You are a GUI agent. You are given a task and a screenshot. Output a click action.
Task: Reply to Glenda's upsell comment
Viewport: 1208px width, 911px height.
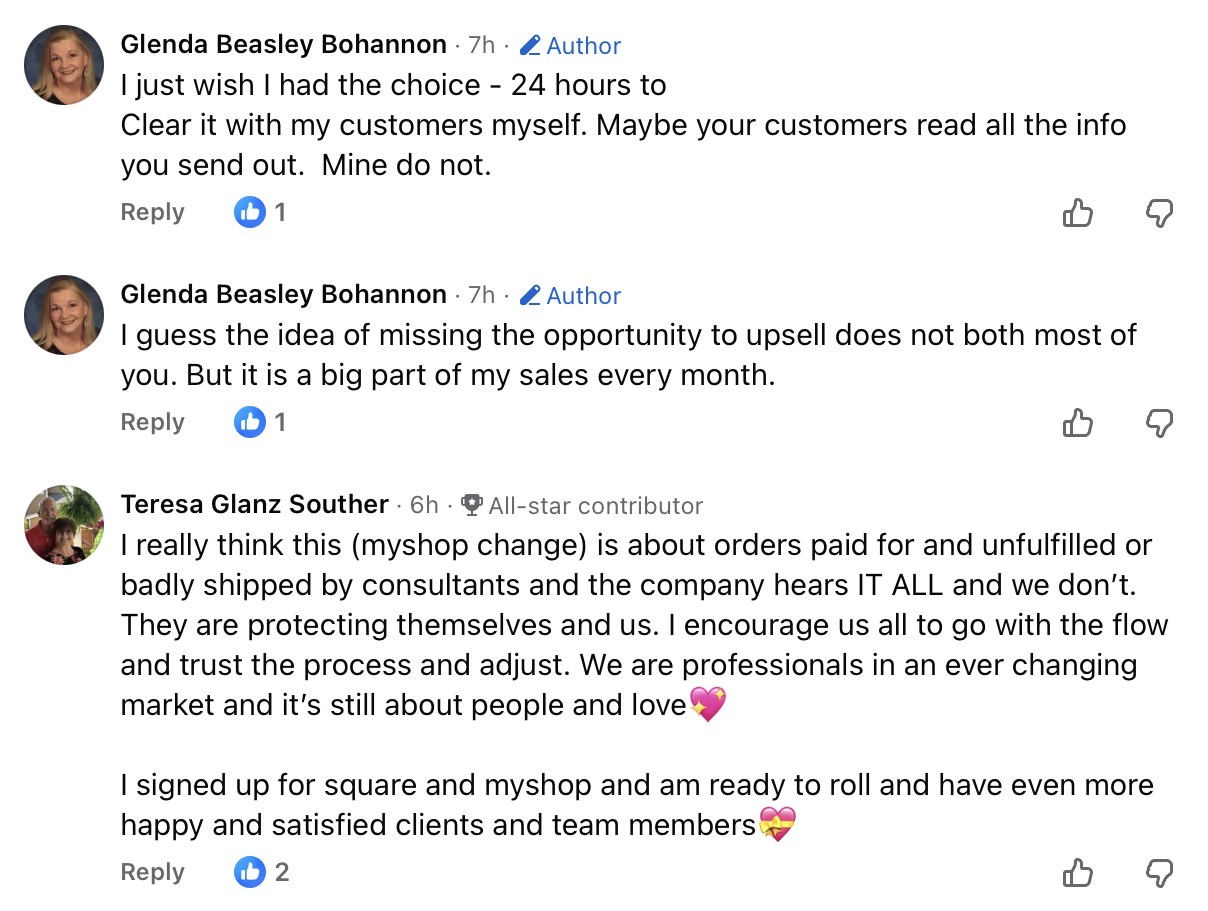pos(152,422)
